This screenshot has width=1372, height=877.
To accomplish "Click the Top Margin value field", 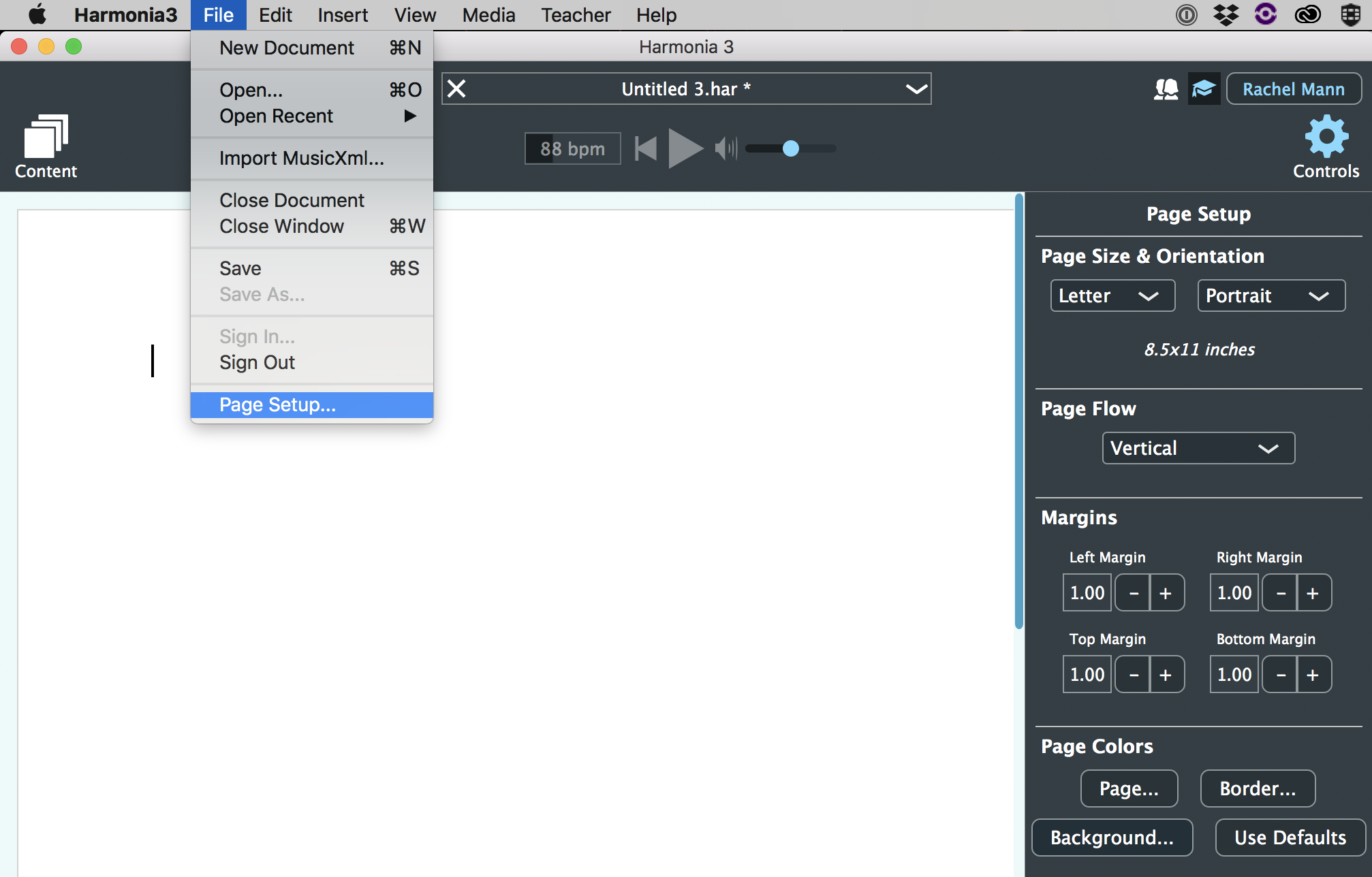I will click(x=1087, y=675).
